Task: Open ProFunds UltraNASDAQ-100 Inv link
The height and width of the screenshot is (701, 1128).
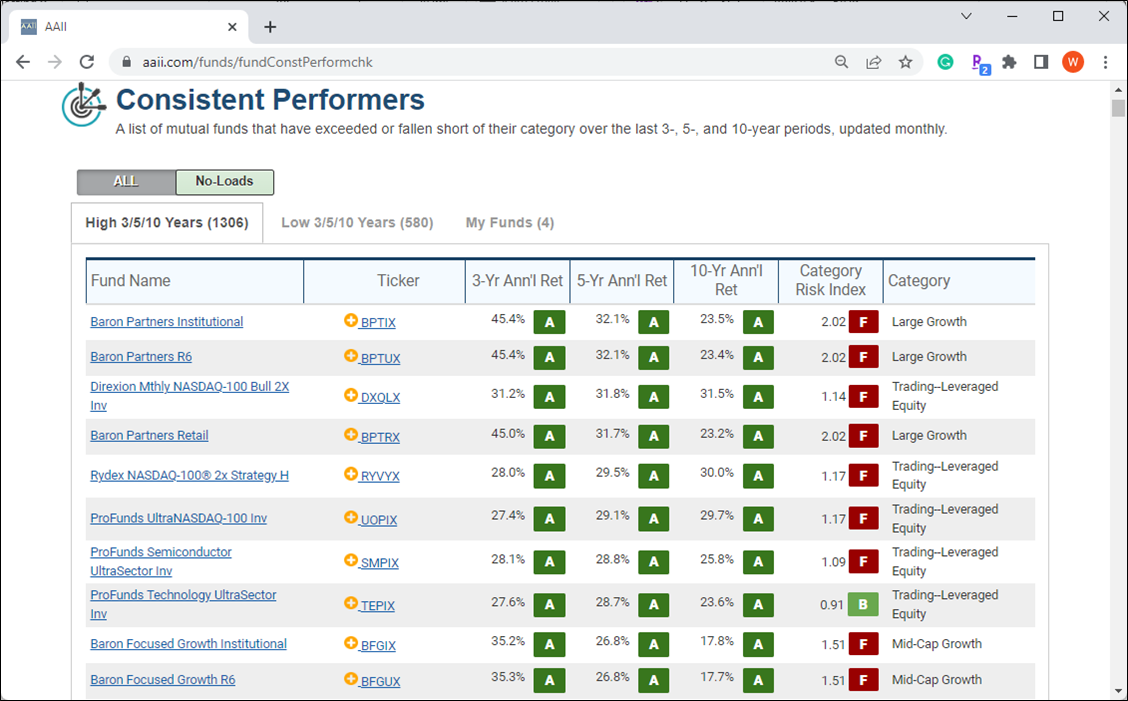Action: 178,518
